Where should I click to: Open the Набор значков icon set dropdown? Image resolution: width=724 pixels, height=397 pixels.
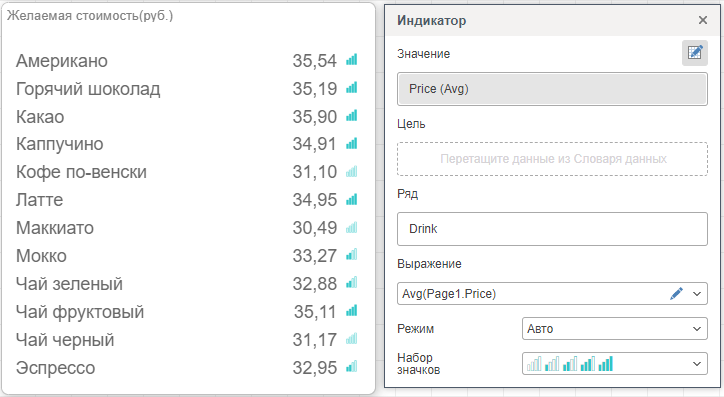(615, 364)
